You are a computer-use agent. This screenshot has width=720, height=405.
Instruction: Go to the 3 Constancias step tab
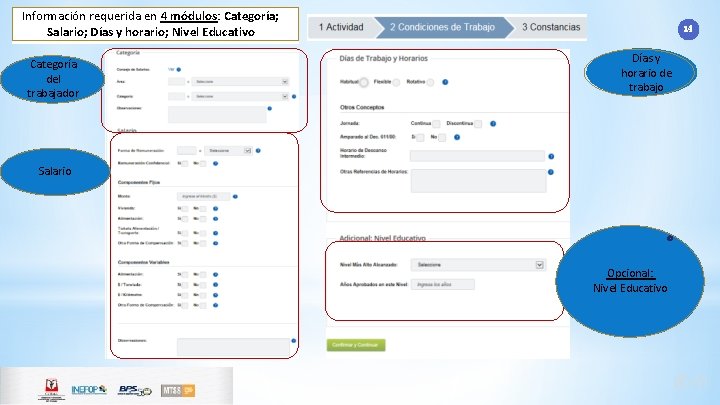coord(551,27)
